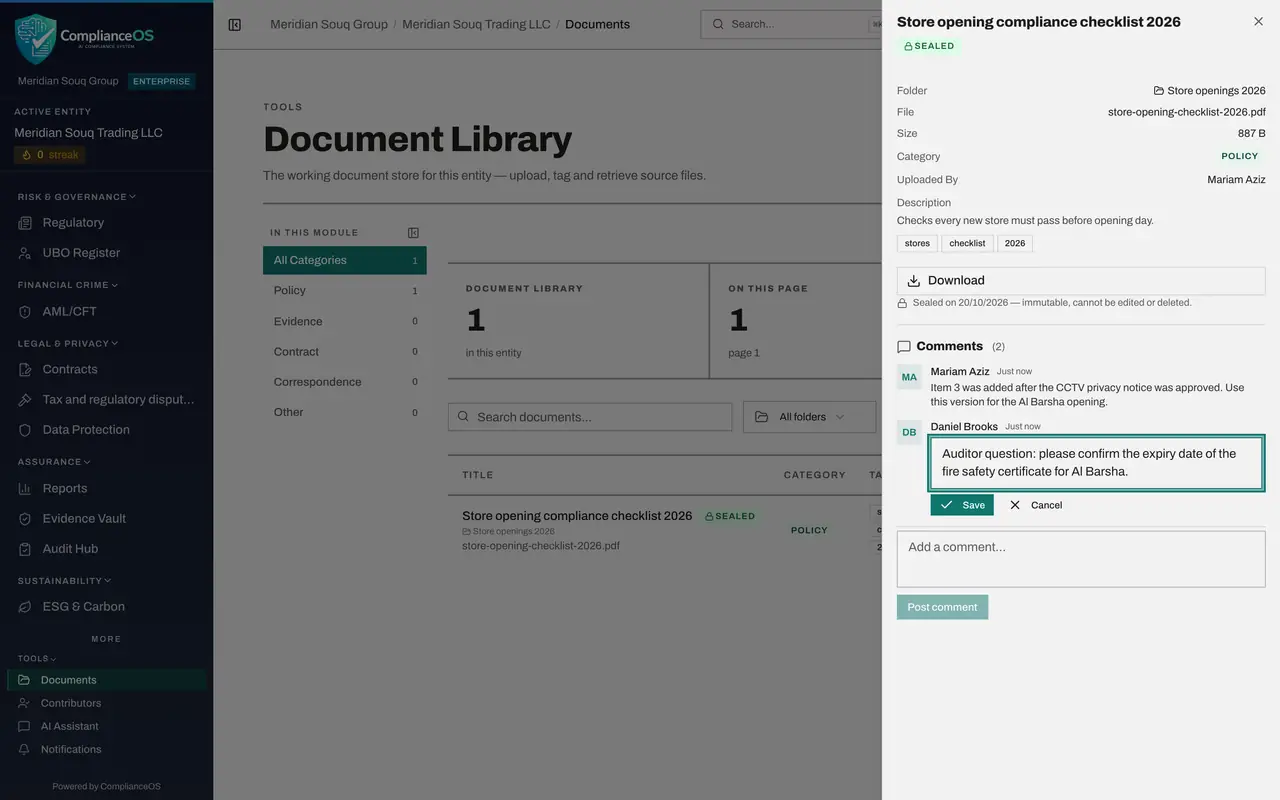Open Meridian Souq Trading LLC breadcrumb
Screen dimensions: 1280x800
[476, 24]
